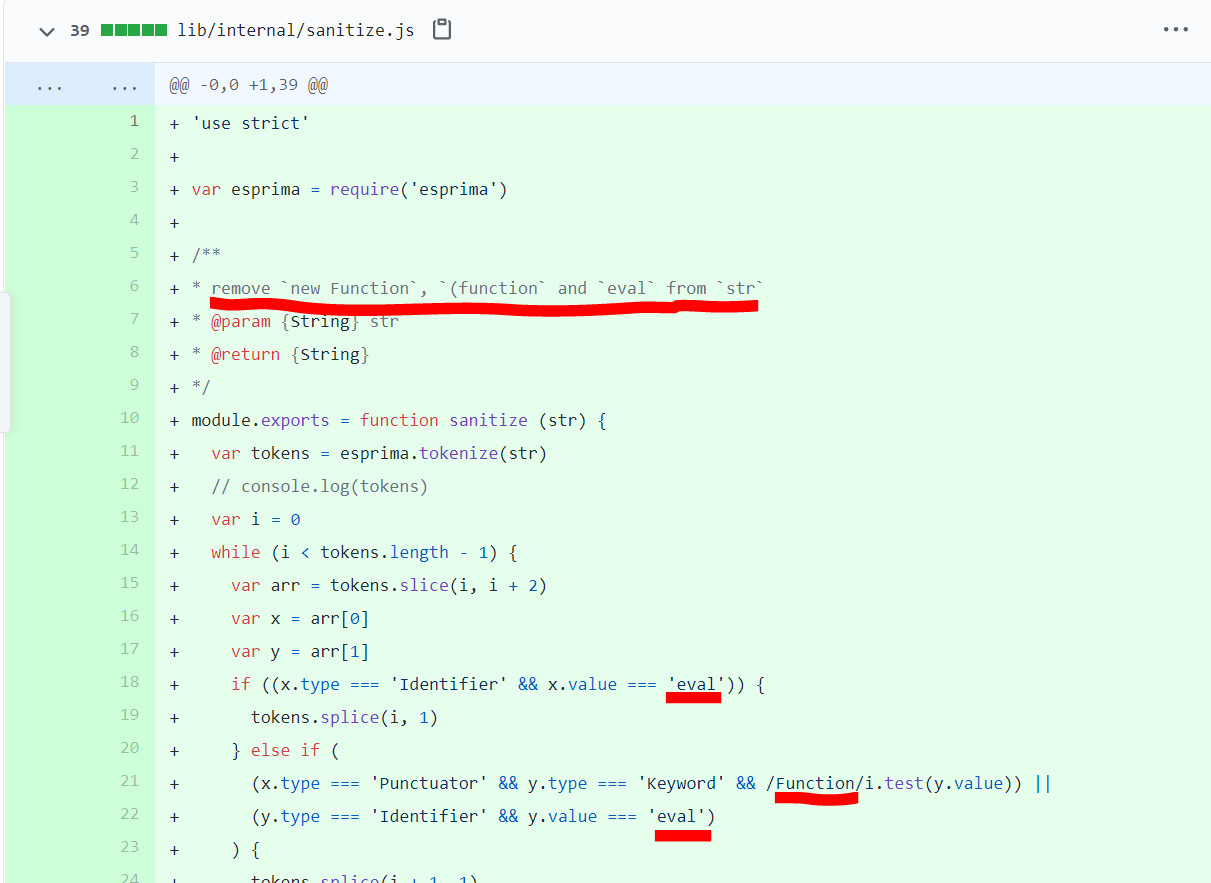Click the @param {String} str comment
The image size is (1211, 883).
(x=295, y=321)
